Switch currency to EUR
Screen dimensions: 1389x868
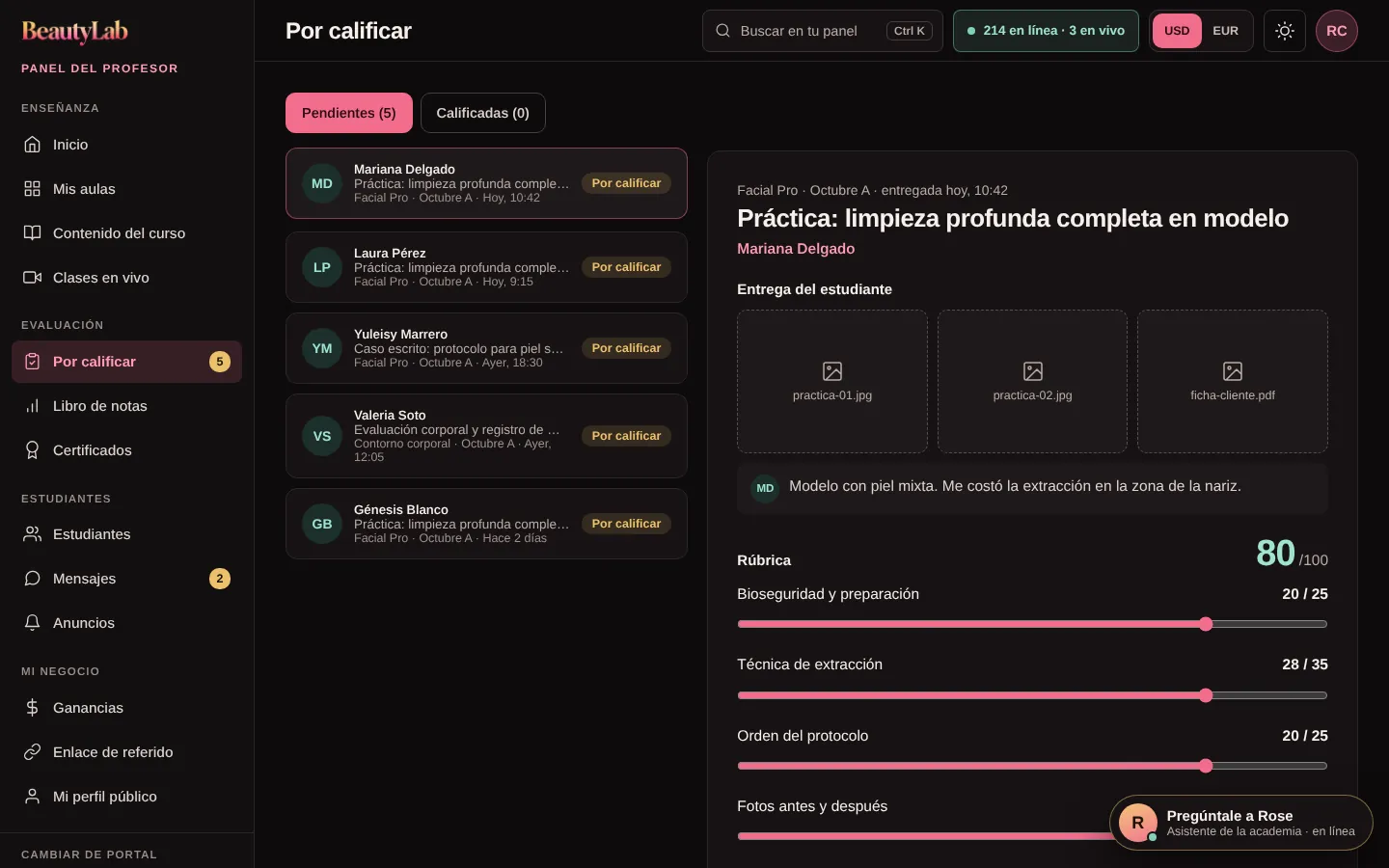(x=1226, y=31)
